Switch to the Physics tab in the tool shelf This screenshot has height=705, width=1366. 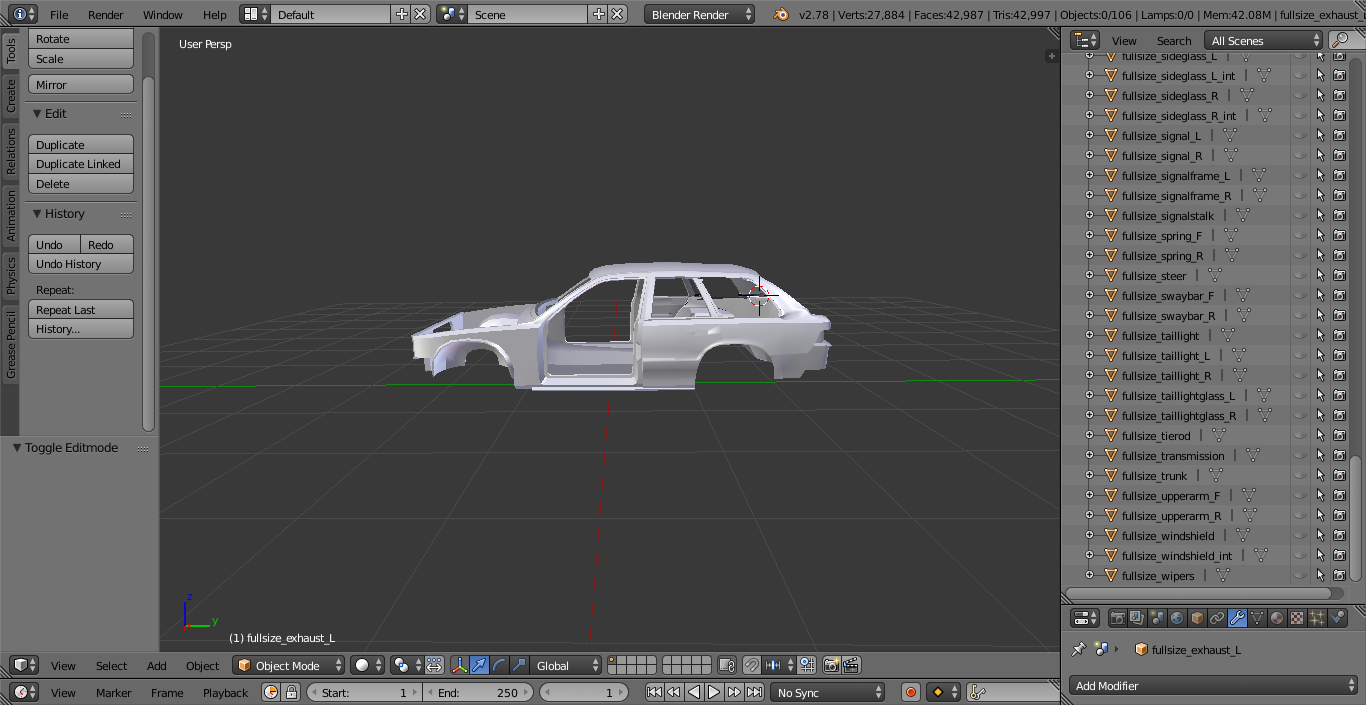[11, 275]
